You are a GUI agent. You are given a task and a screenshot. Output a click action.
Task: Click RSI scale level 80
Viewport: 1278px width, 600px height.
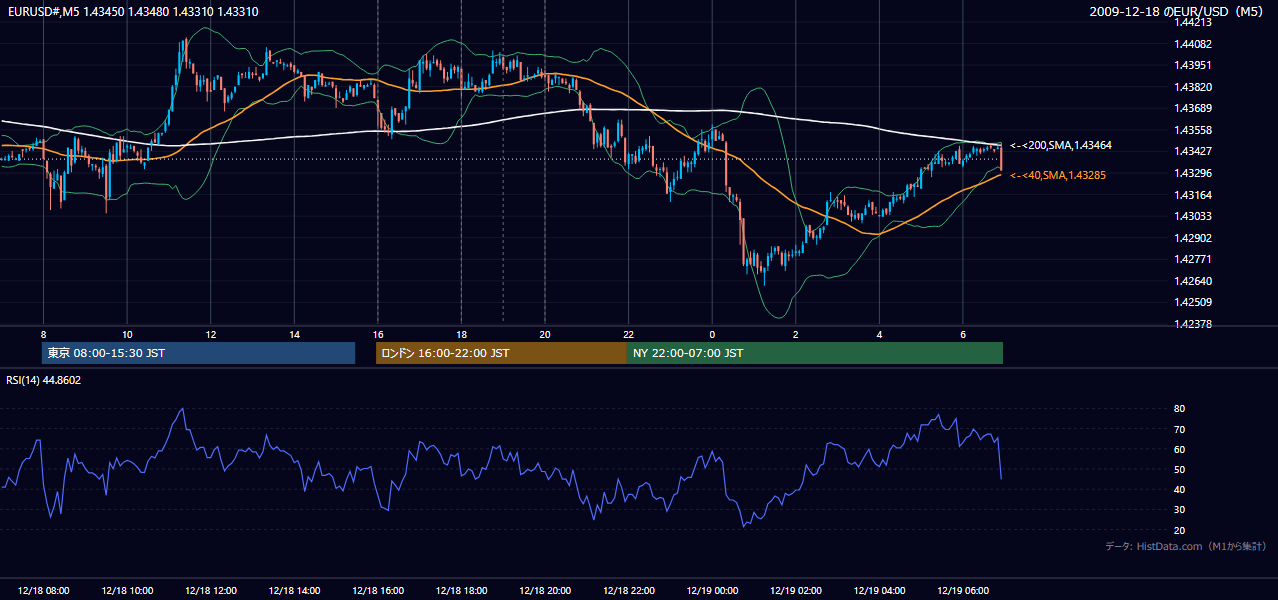tap(1179, 409)
